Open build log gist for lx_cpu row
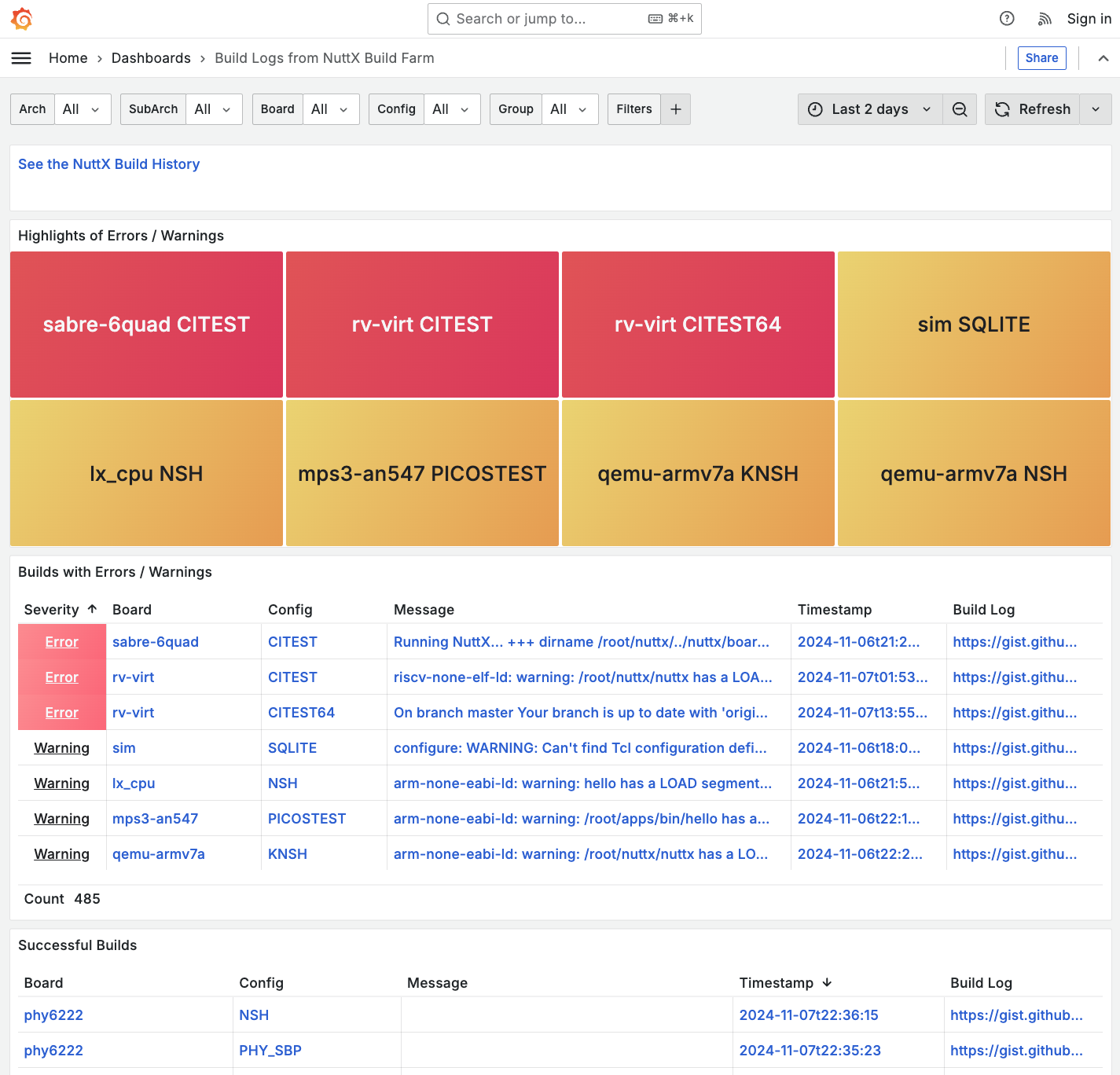 (1015, 783)
